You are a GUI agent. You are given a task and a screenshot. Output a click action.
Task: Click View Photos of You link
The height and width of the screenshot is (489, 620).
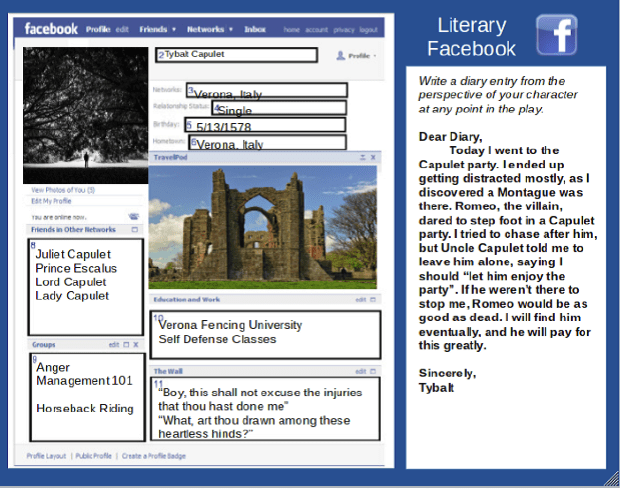63,190
